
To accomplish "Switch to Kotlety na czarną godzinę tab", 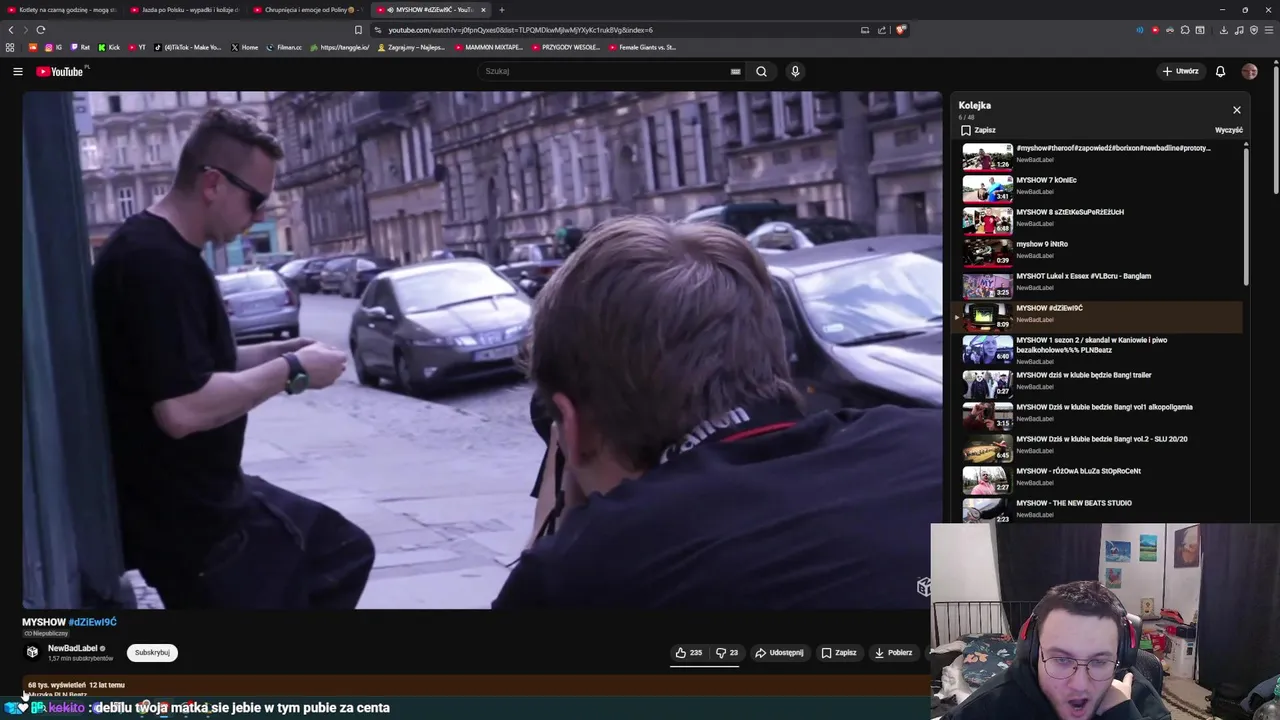I will pyautogui.click(x=62, y=10).
